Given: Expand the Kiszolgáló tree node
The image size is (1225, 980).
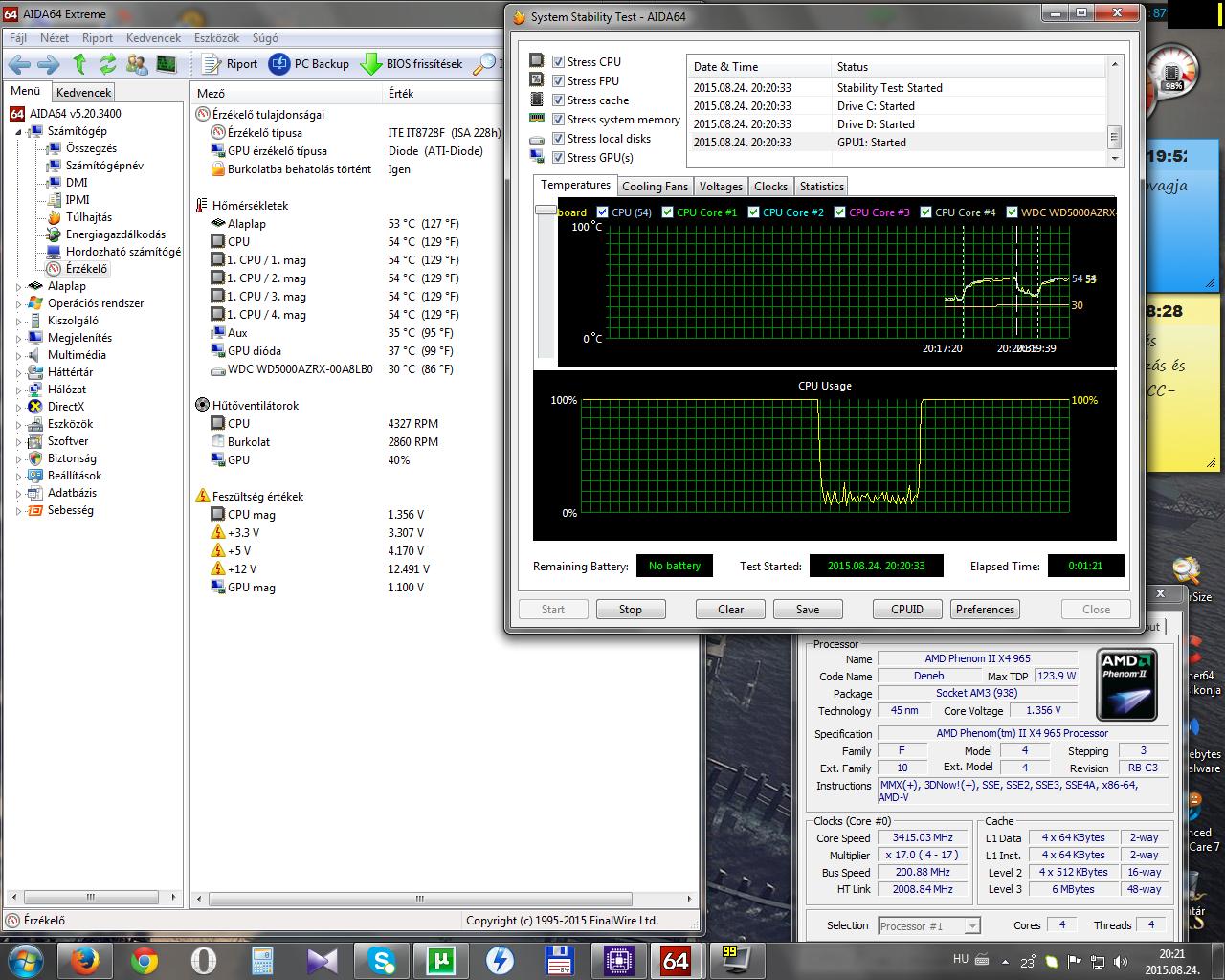Looking at the screenshot, I should [x=18, y=321].
